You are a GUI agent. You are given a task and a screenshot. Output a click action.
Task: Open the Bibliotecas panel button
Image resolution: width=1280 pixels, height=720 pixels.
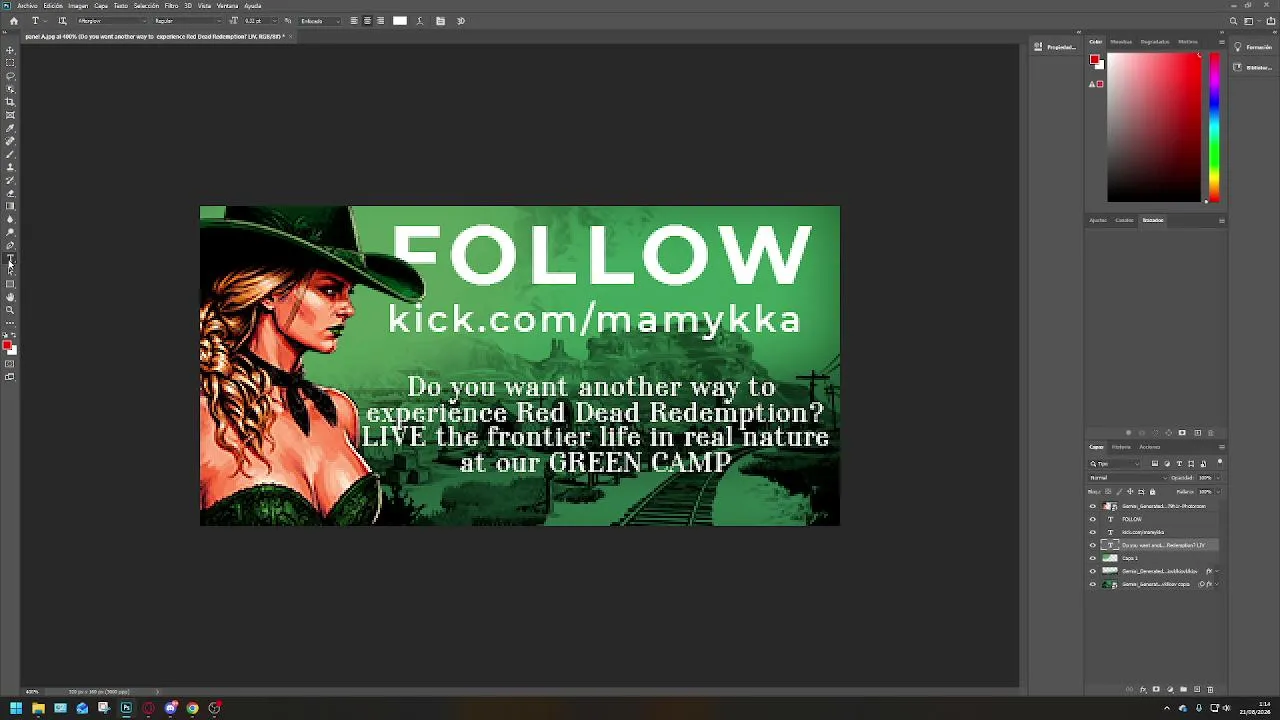pos(1252,67)
